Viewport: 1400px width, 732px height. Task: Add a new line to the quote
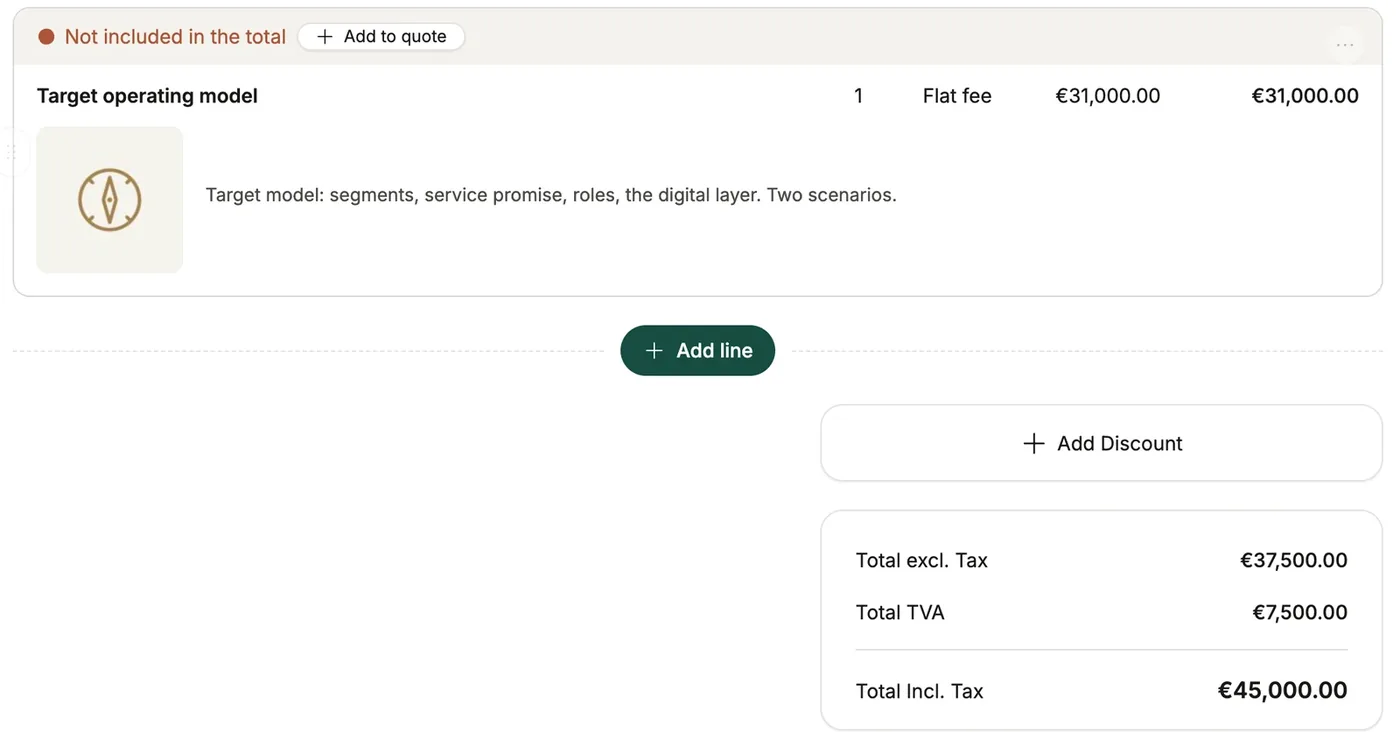click(x=698, y=351)
